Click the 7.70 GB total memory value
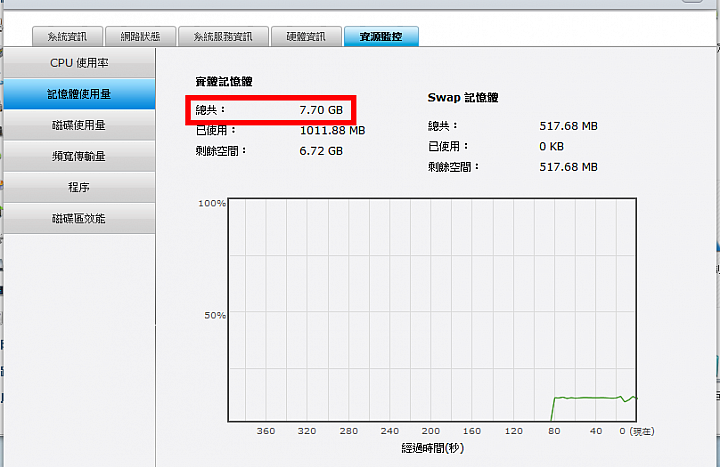Viewport: 720px width, 467px height. pyautogui.click(x=321, y=110)
